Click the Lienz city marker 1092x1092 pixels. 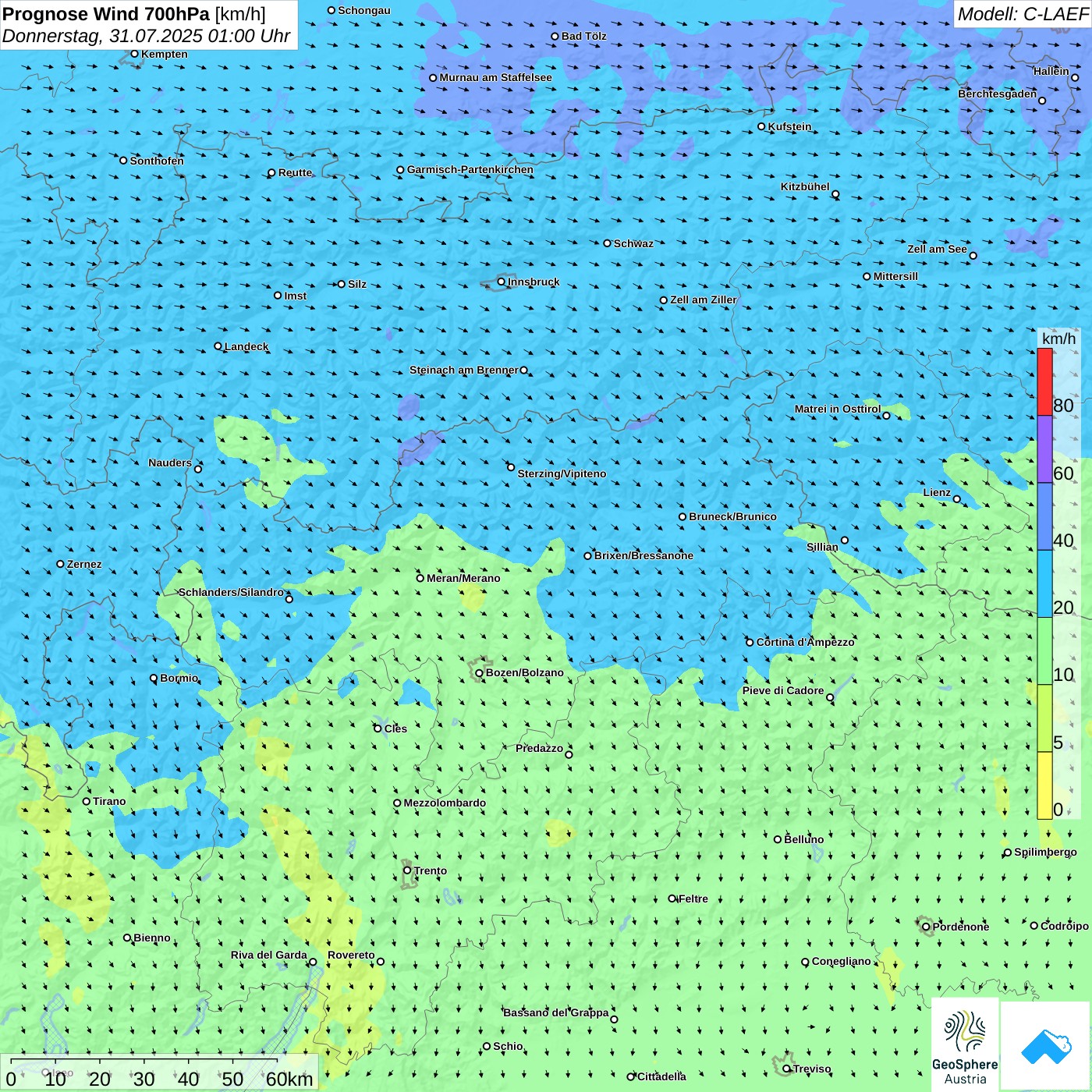957,499
